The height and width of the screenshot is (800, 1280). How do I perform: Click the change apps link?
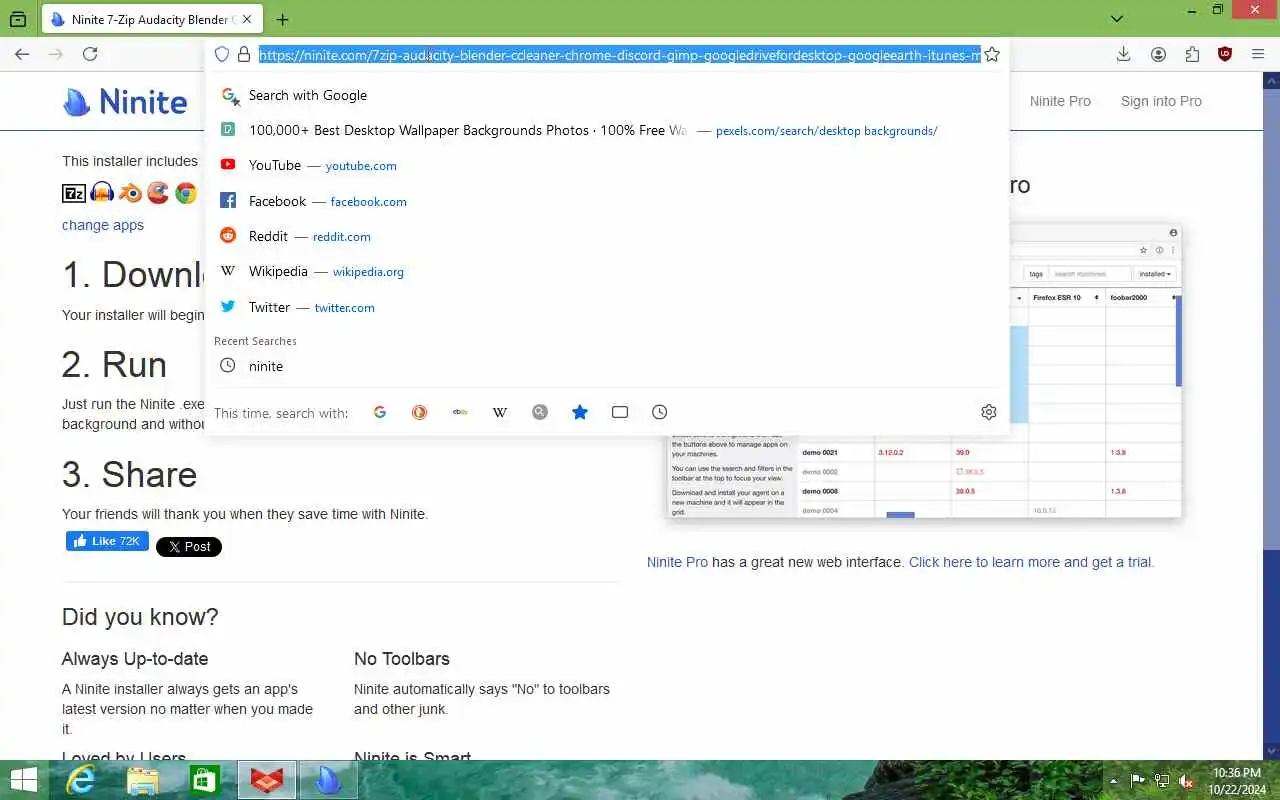[103, 225]
